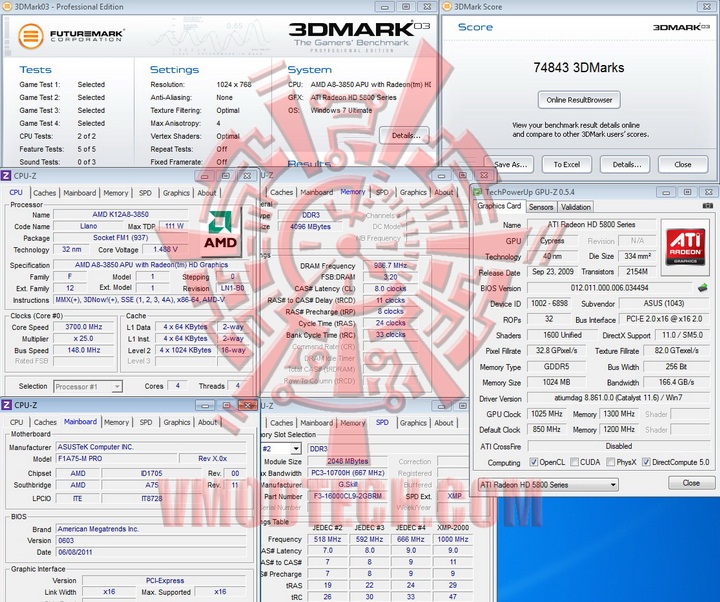Open the ATI Radeon HD 5800 Series dropdown
The width and height of the screenshot is (720, 602).
coord(548,484)
